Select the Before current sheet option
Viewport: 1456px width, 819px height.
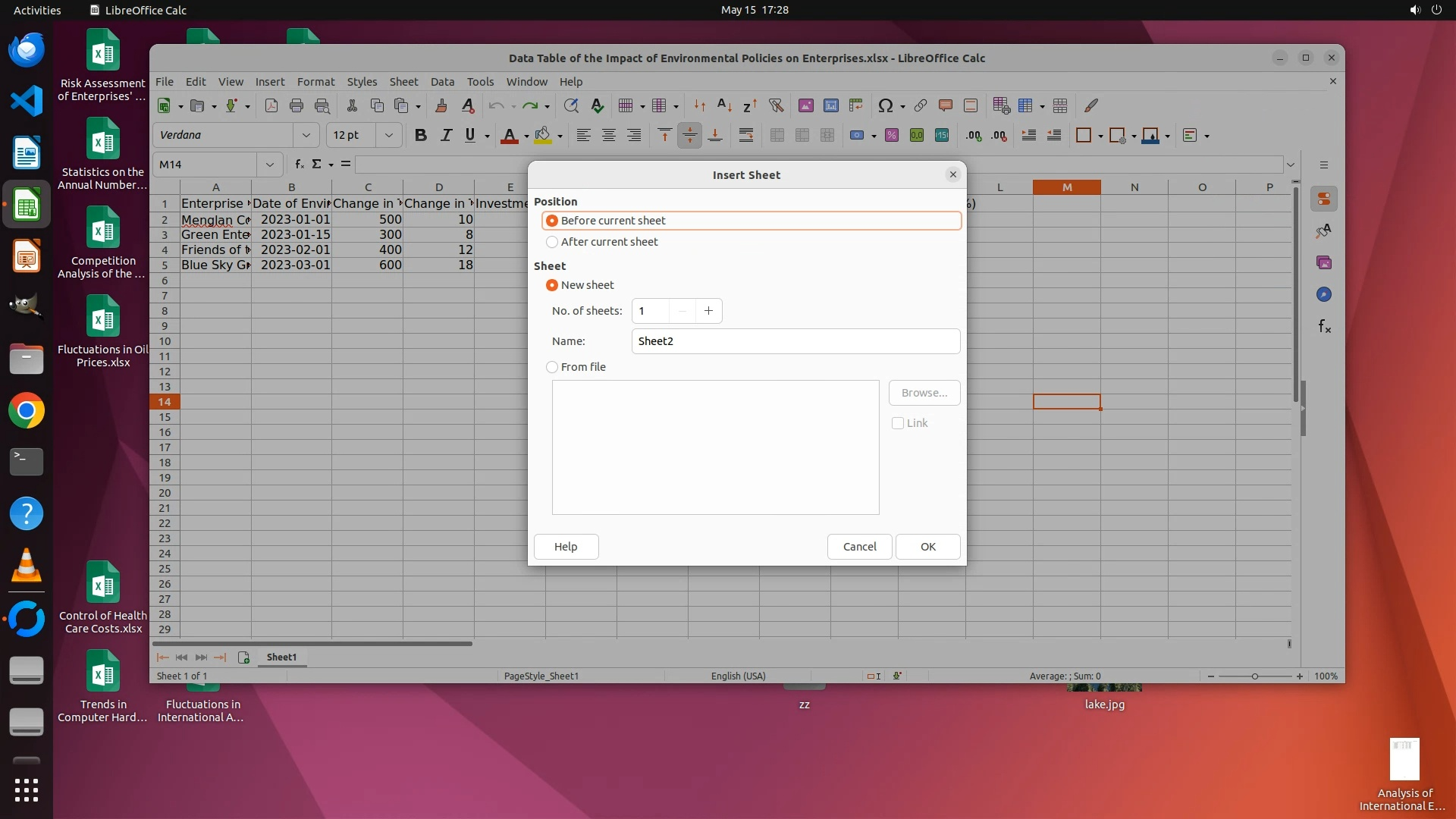(x=552, y=221)
